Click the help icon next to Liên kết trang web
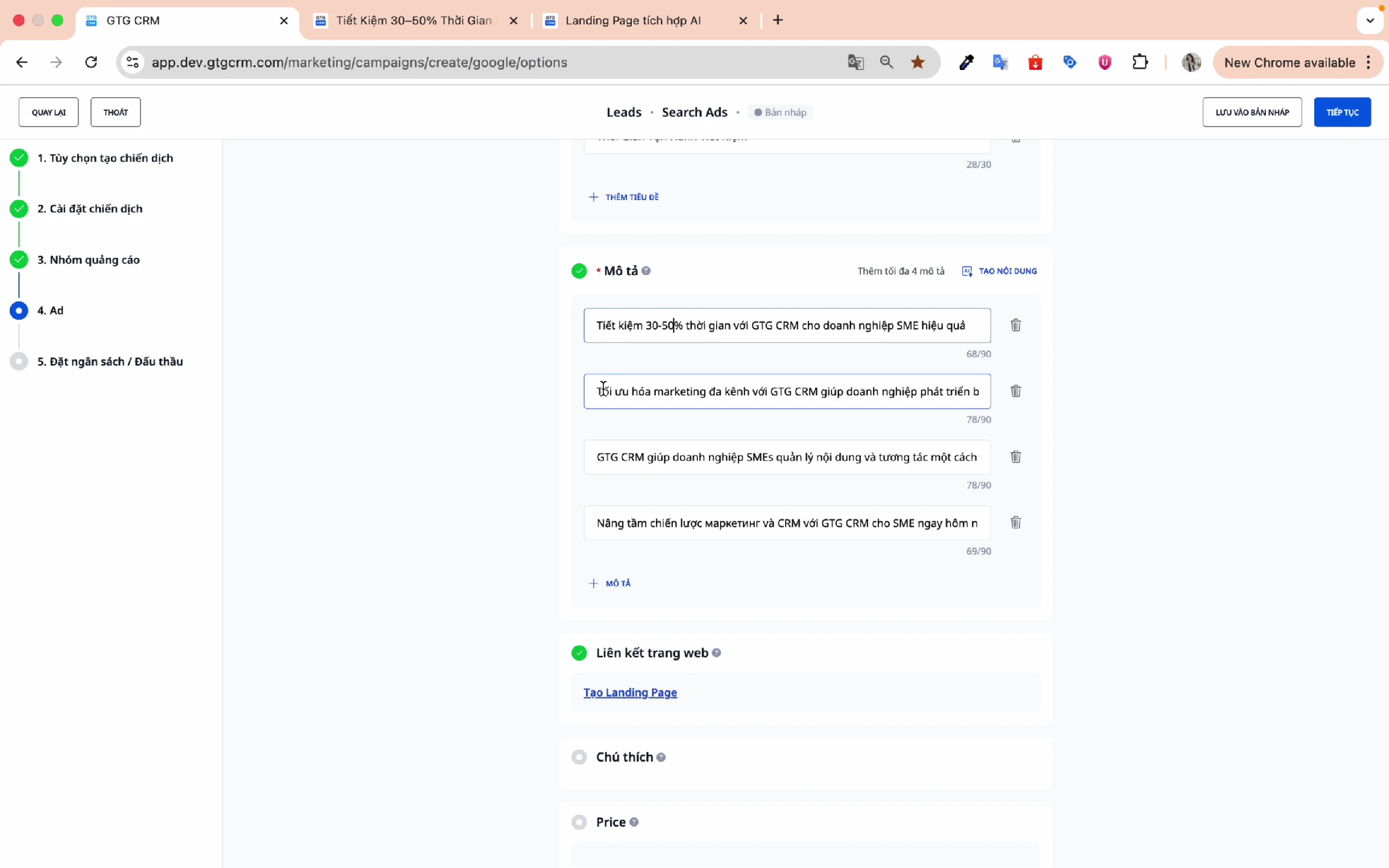Viewport: 1389px width, 868px height. (x=716, y=653)
